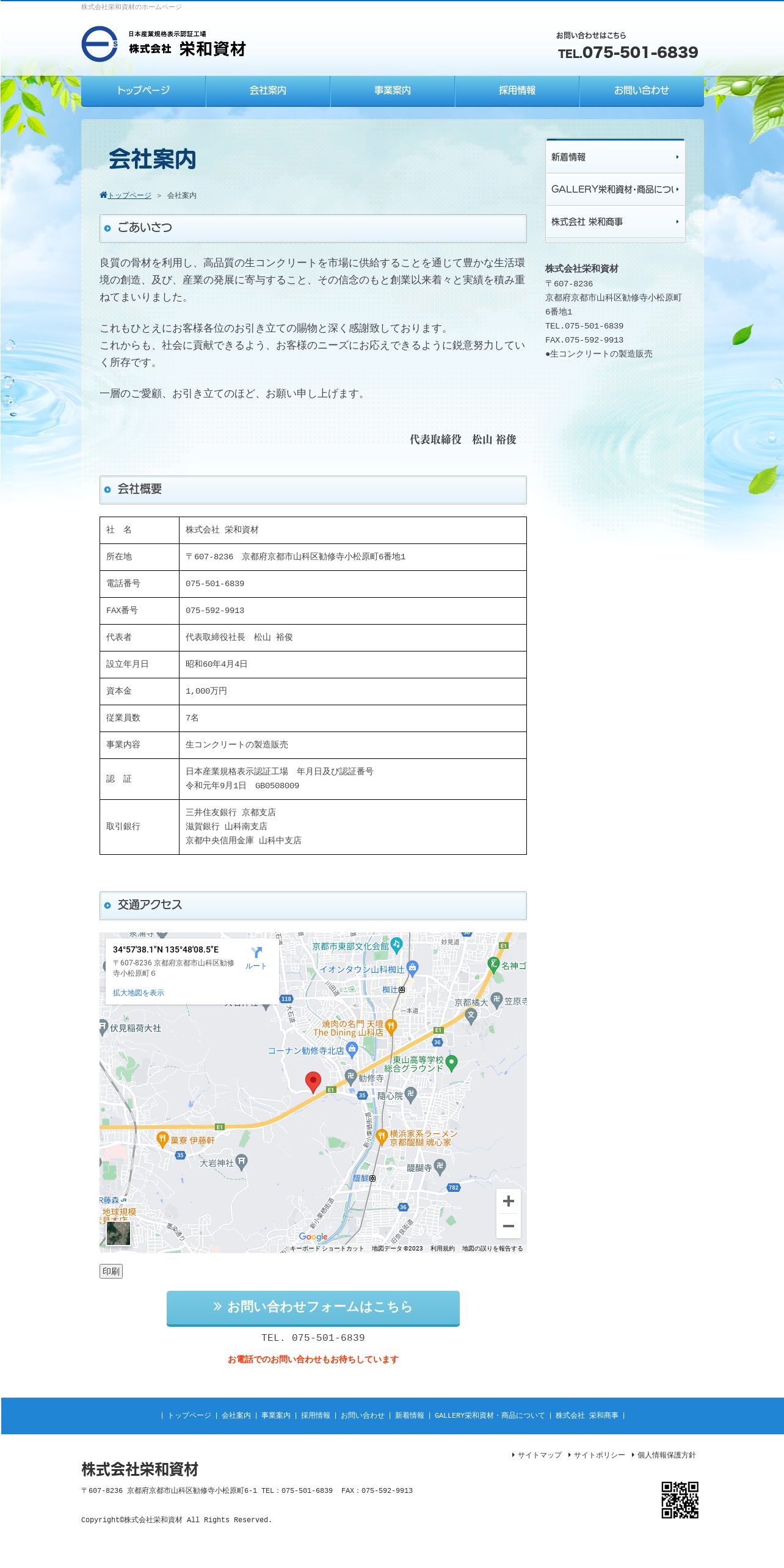
Task: Click footer 採用情報 link in blue bar
Action: tap(316, 1415)
